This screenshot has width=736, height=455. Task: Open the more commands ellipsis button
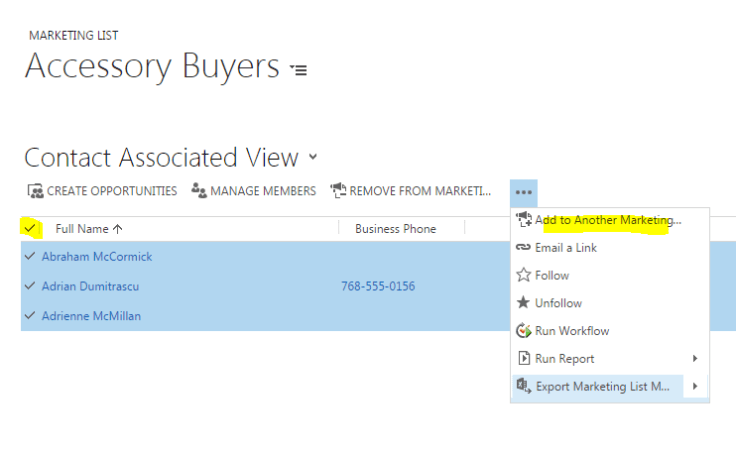(x=524, y=192)
